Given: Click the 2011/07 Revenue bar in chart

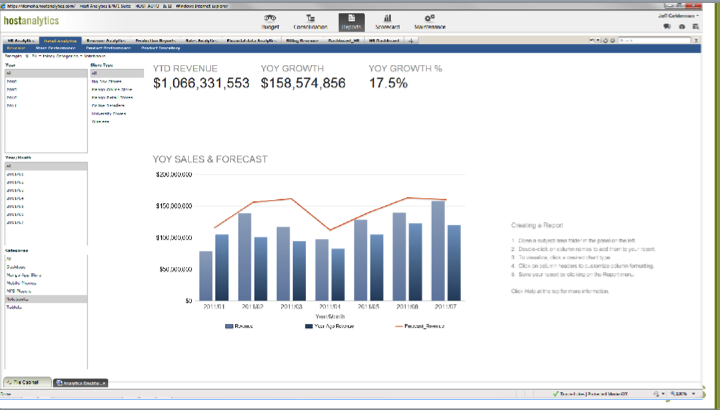Looking at the screenshot, I should point(438,251).
